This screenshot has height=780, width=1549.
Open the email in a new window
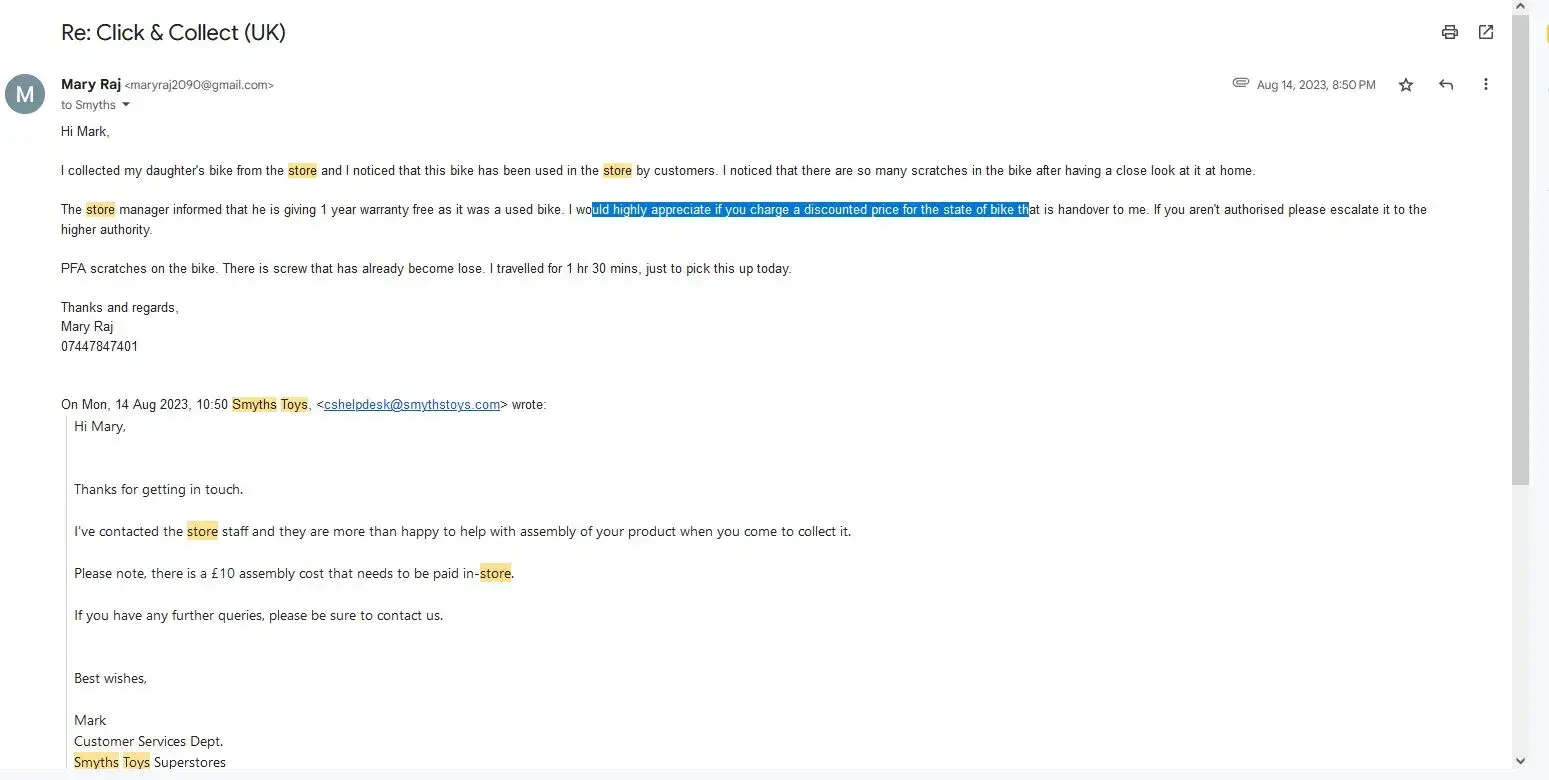1486,32
